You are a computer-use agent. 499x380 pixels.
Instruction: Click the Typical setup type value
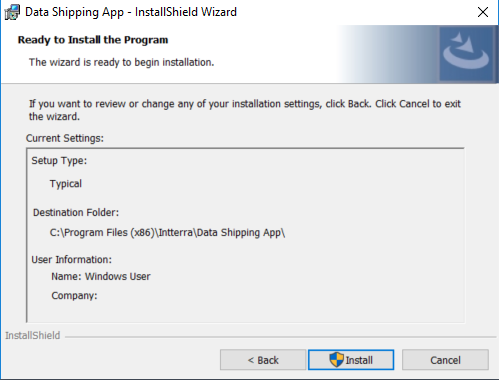pos(66,184)
